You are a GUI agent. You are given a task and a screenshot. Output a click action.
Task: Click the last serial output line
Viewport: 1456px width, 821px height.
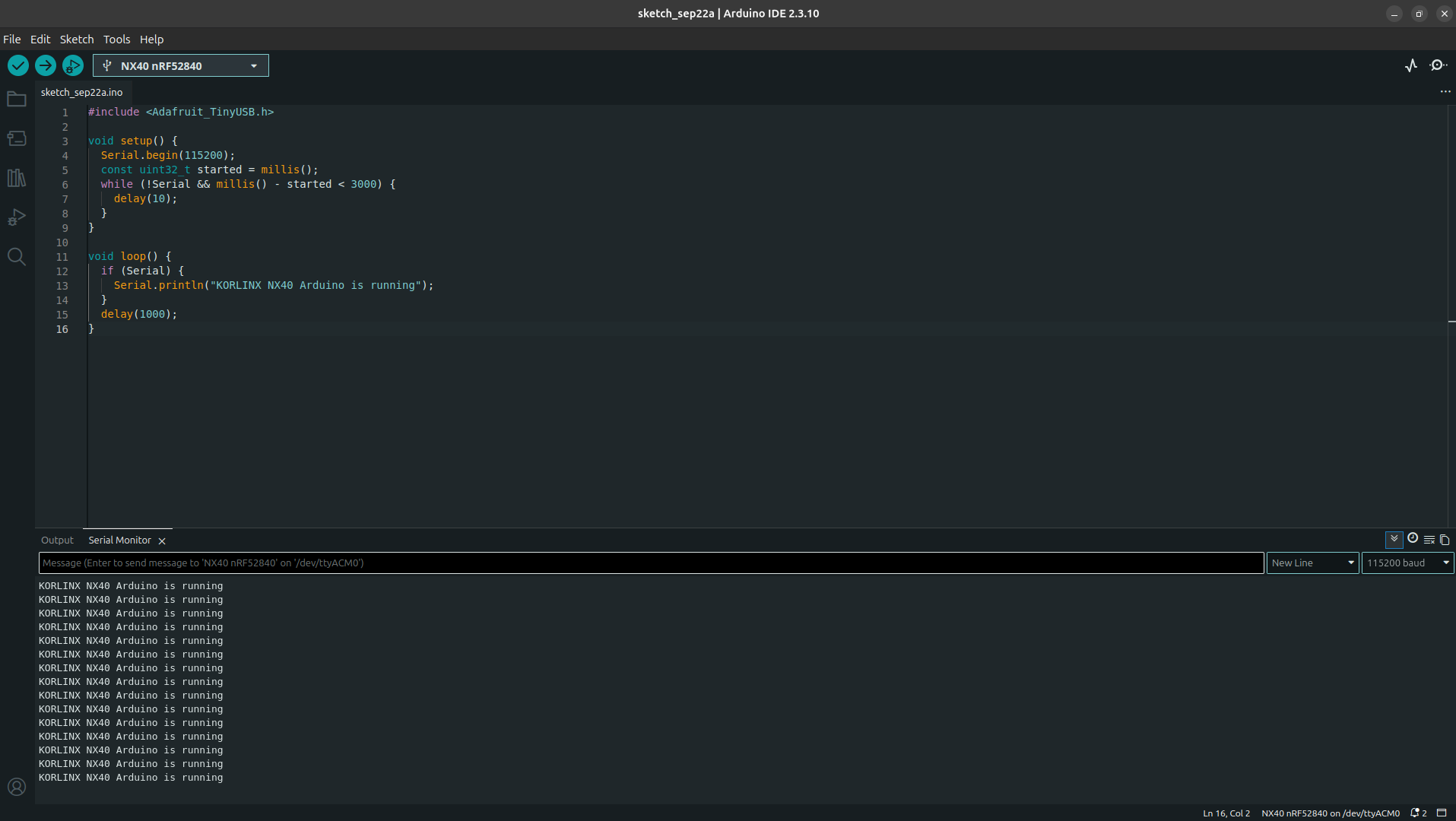(131, 778)
